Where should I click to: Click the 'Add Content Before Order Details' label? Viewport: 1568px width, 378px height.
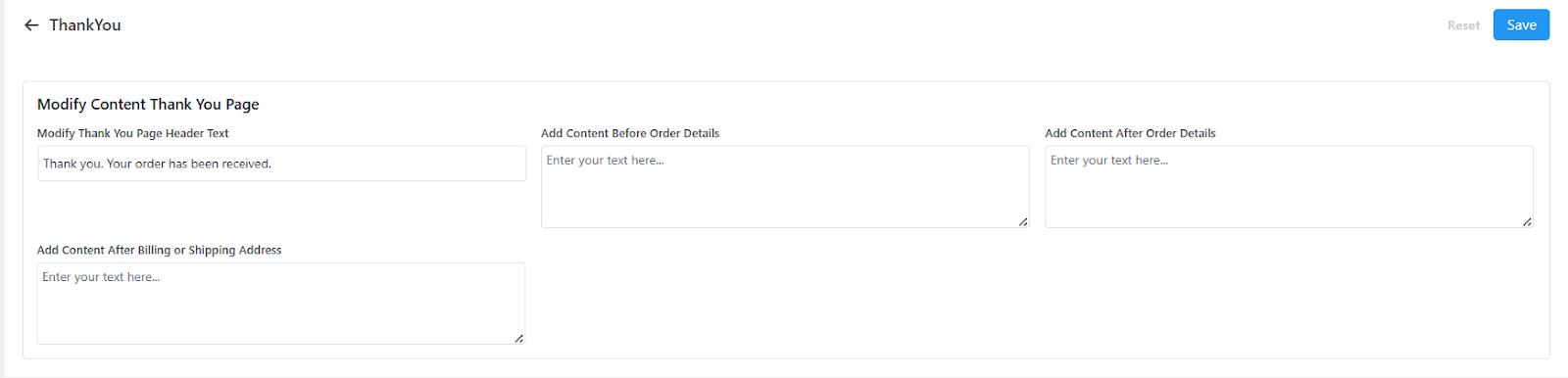click(630, 133)
